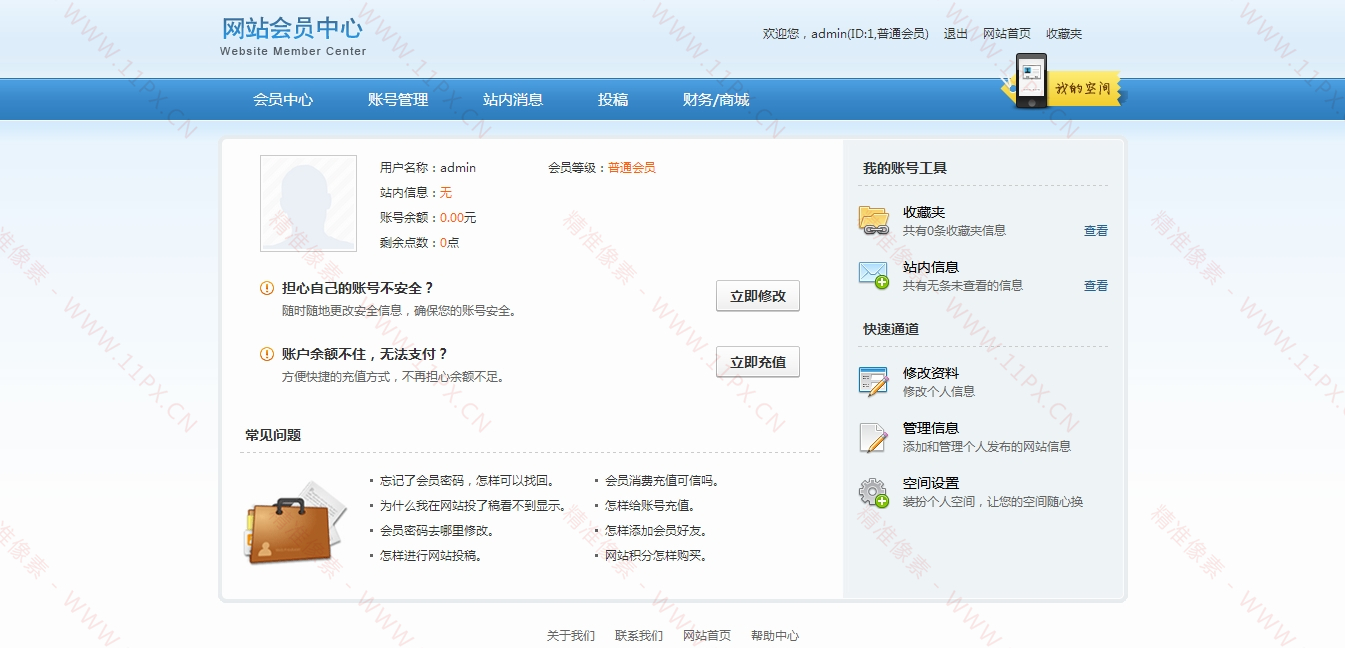
Task: Open FAQ 忘记了会员密码，怎样可以找回
Action: point(467,481)
